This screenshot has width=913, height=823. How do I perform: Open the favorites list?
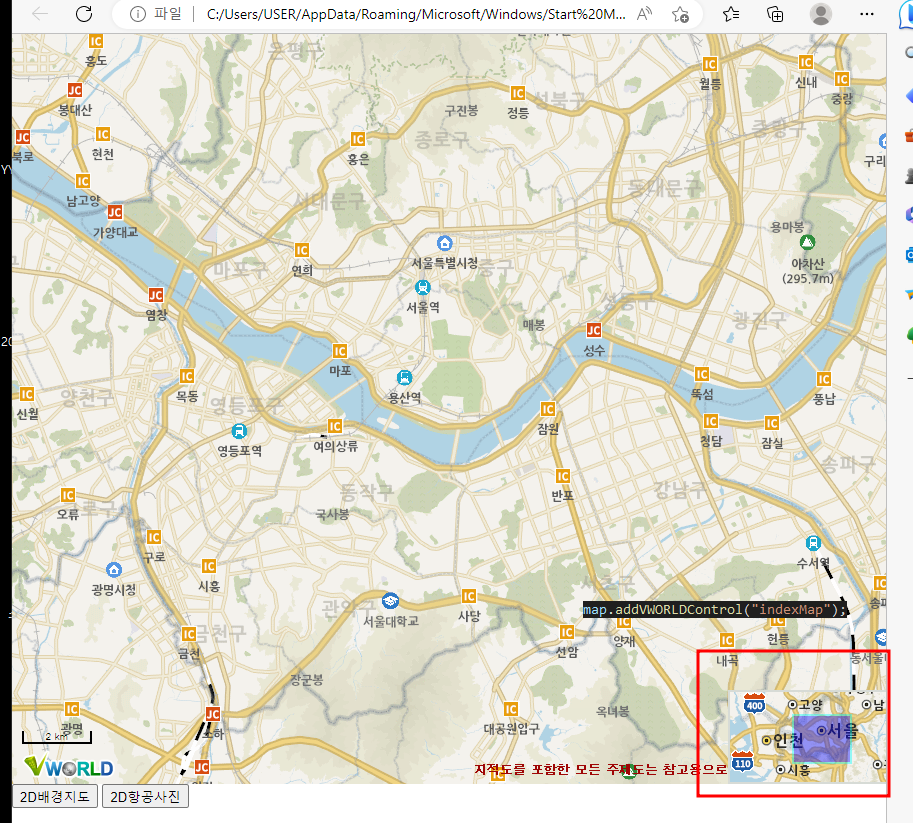(x=731, y=14)
